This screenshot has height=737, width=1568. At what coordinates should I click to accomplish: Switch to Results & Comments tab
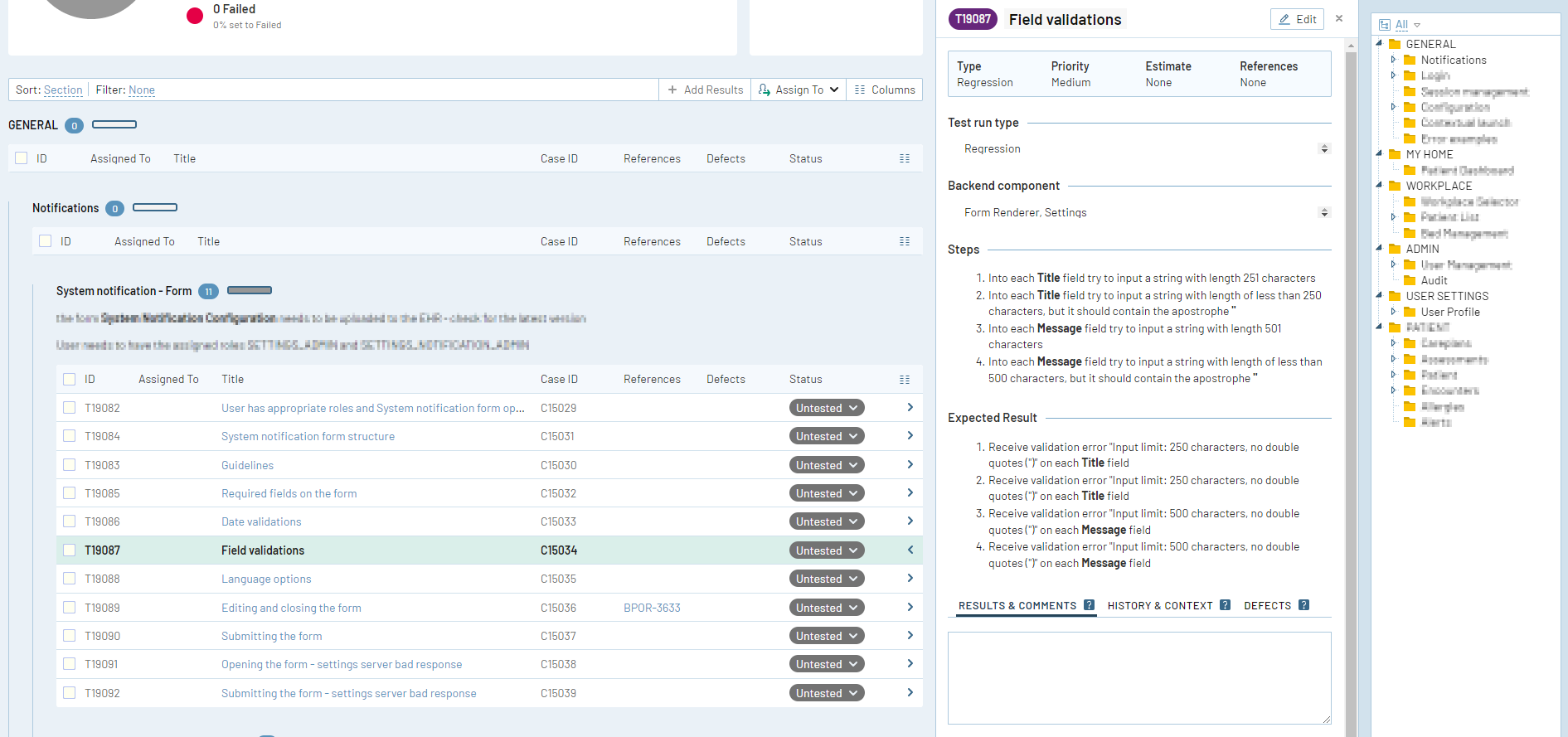[x=1017, y=606]
